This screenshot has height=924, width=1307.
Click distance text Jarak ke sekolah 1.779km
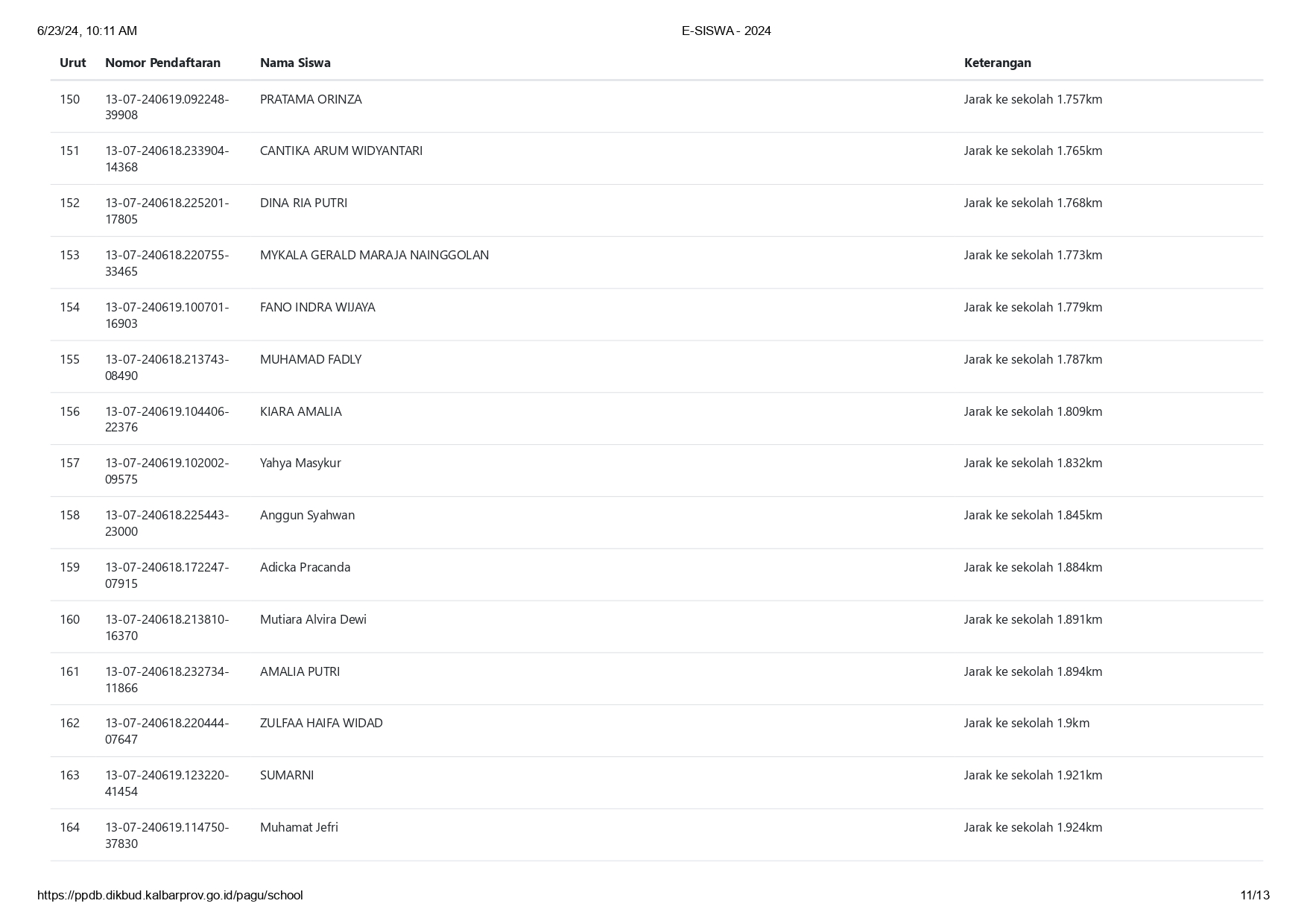pyautogui.click(x=1033, y=307)
